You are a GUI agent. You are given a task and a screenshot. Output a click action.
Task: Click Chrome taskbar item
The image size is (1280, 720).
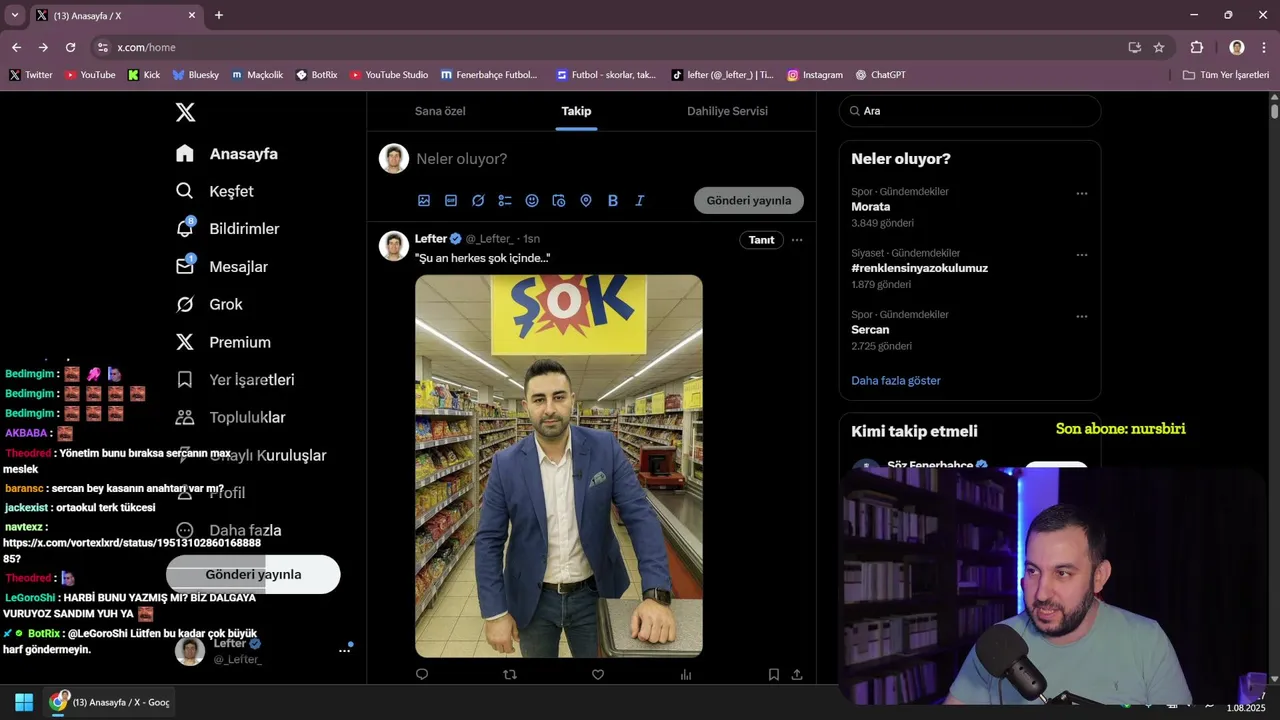(111, 702)
